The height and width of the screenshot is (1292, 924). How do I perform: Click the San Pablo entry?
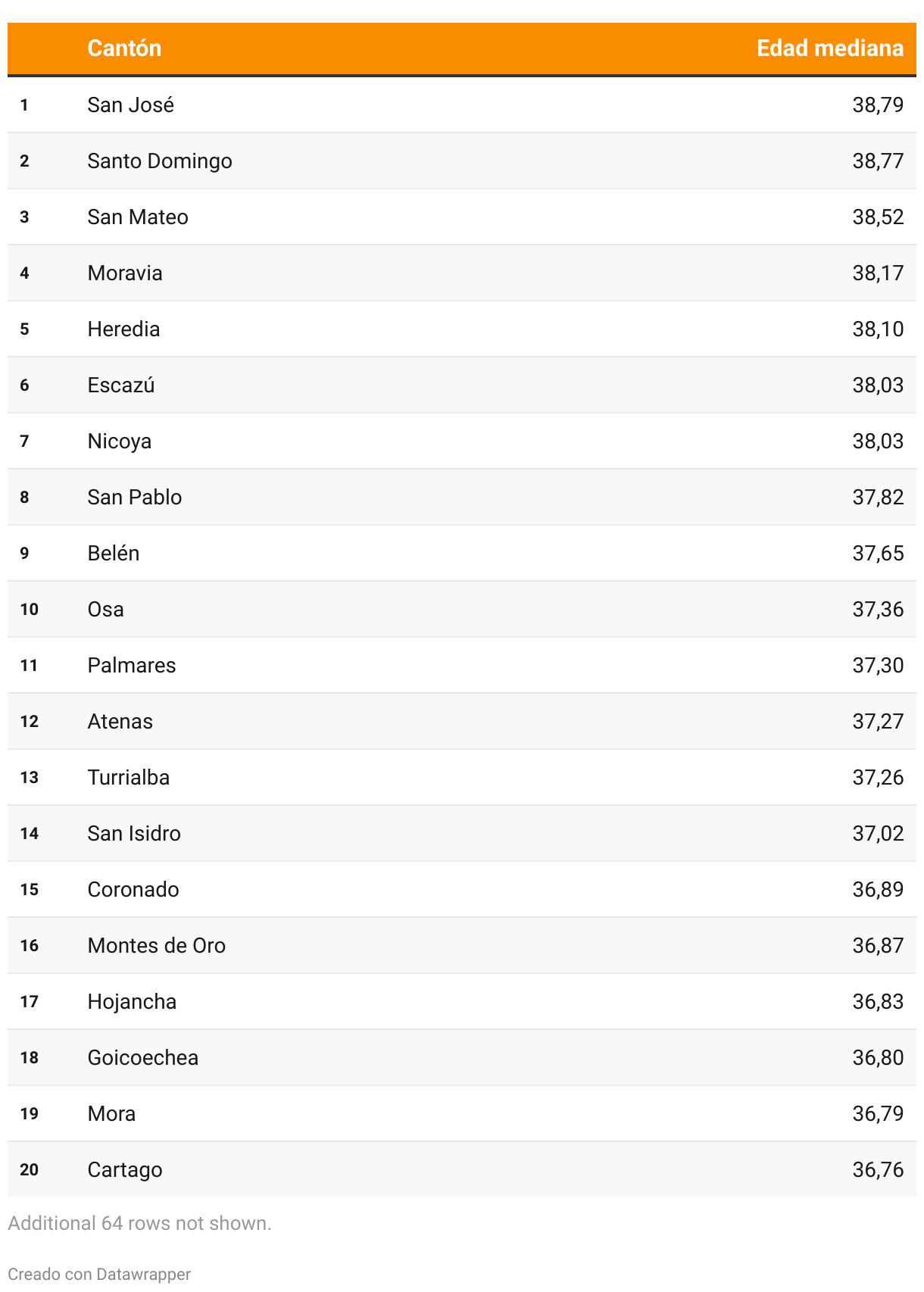click(x=135, y=497)
